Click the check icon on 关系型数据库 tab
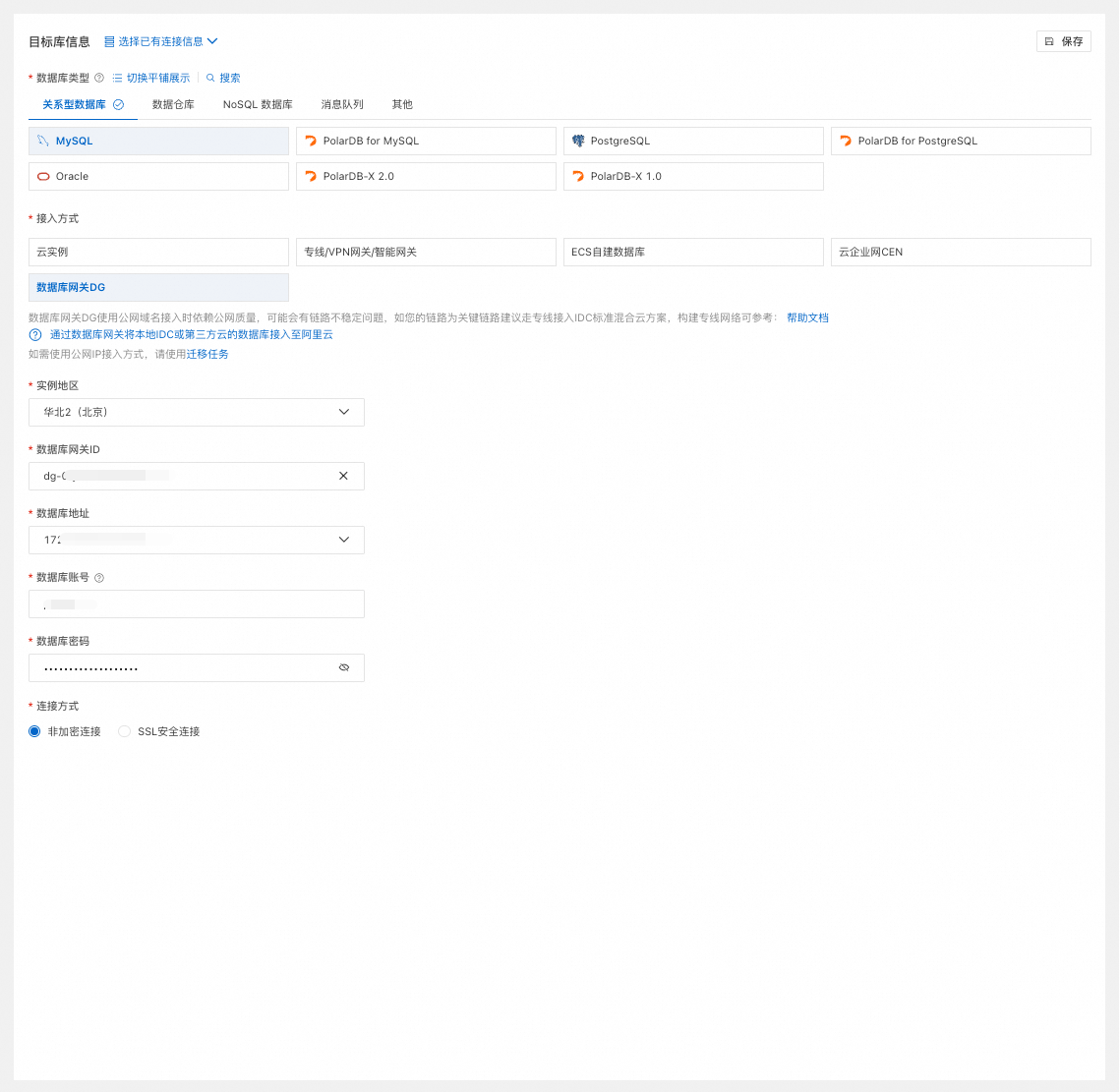The width and height of the screenshot is (1120, 1092). [x=119, y=104]
